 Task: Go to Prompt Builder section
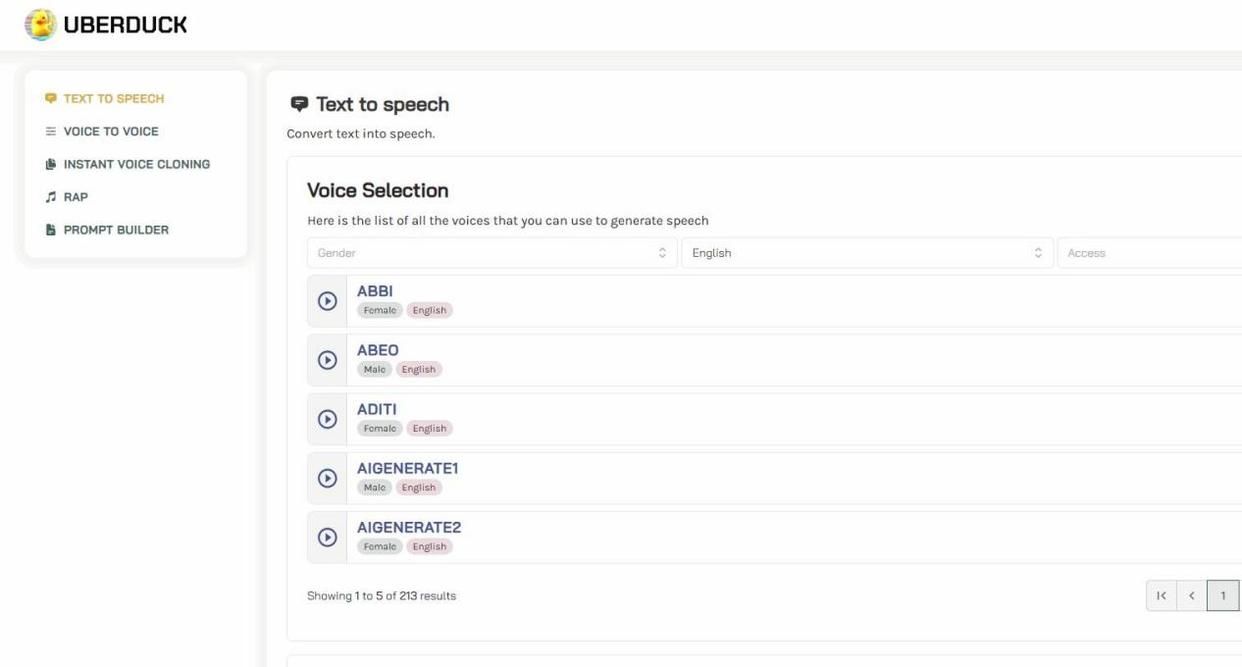click(116, 230)
